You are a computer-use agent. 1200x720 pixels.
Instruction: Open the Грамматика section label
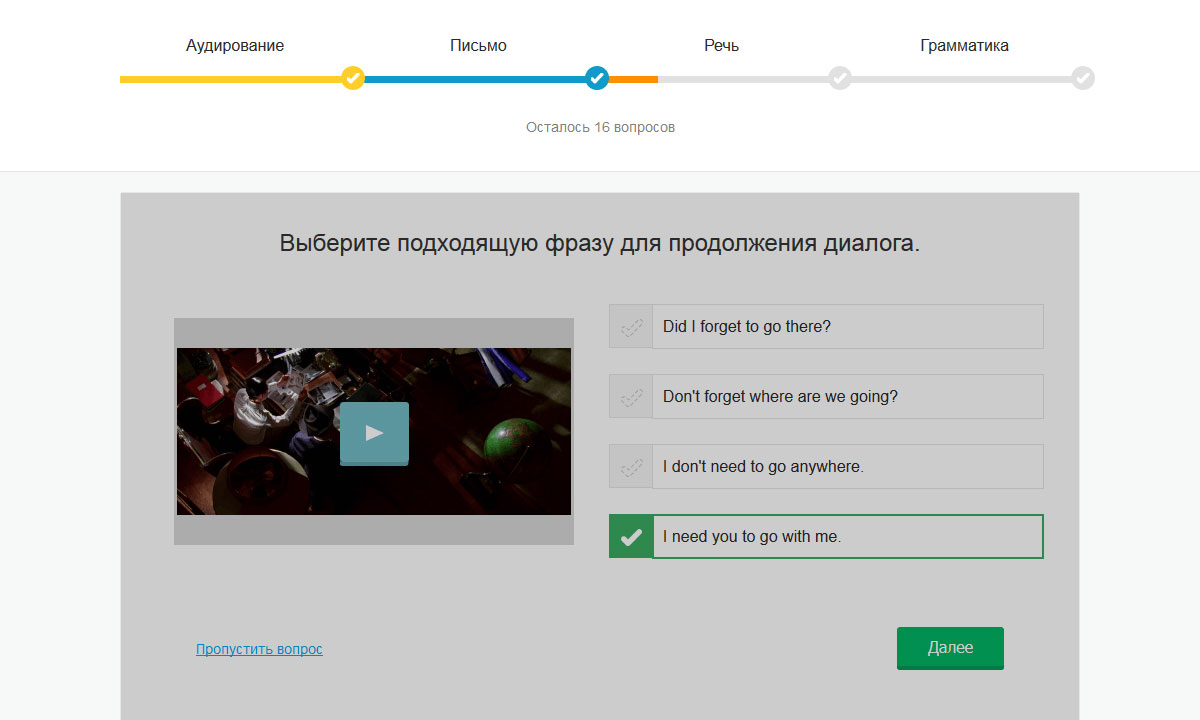(x=964, y=46)
